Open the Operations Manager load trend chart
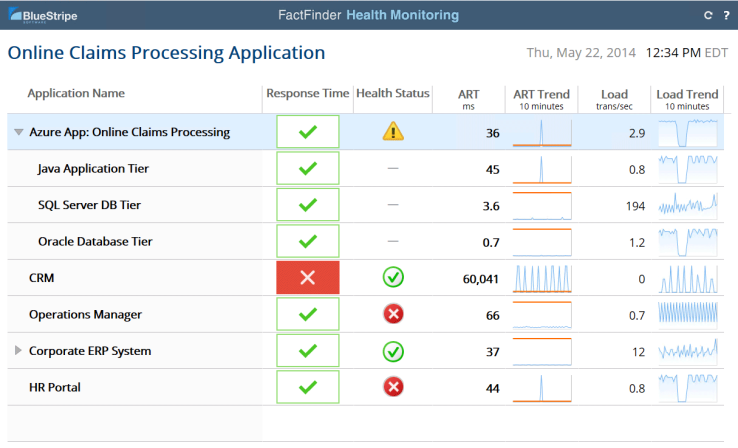738x448 pixels. 687,314
